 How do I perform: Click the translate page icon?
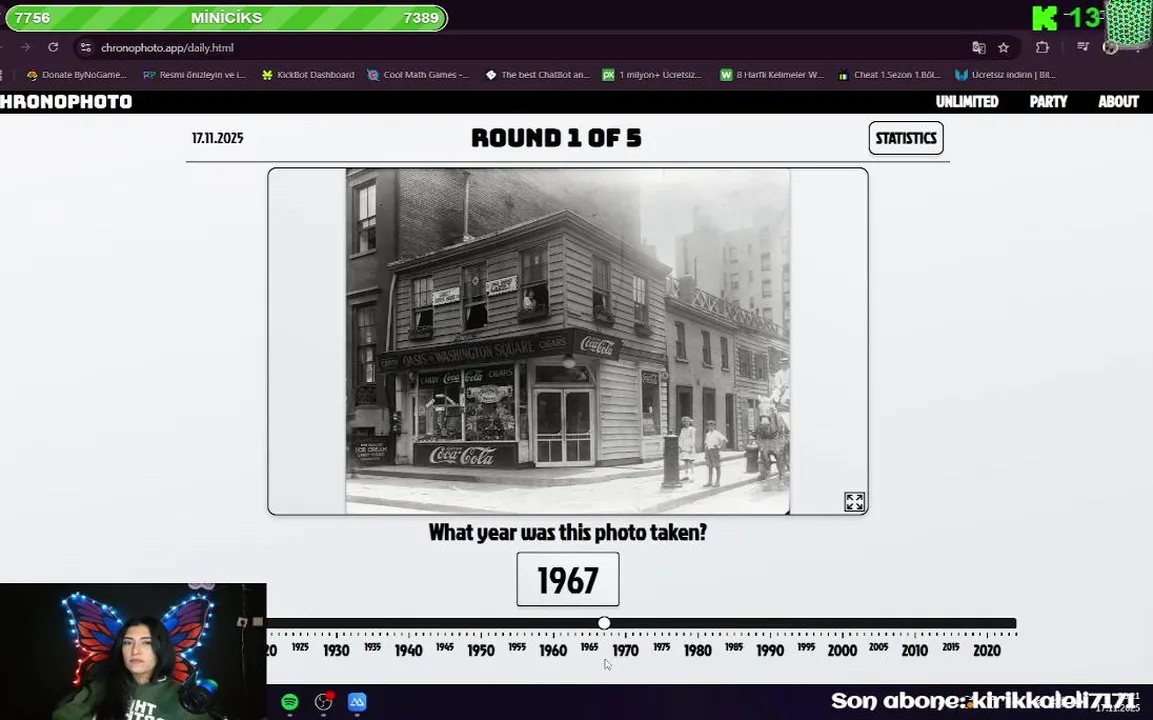click(x=978, y=47)
